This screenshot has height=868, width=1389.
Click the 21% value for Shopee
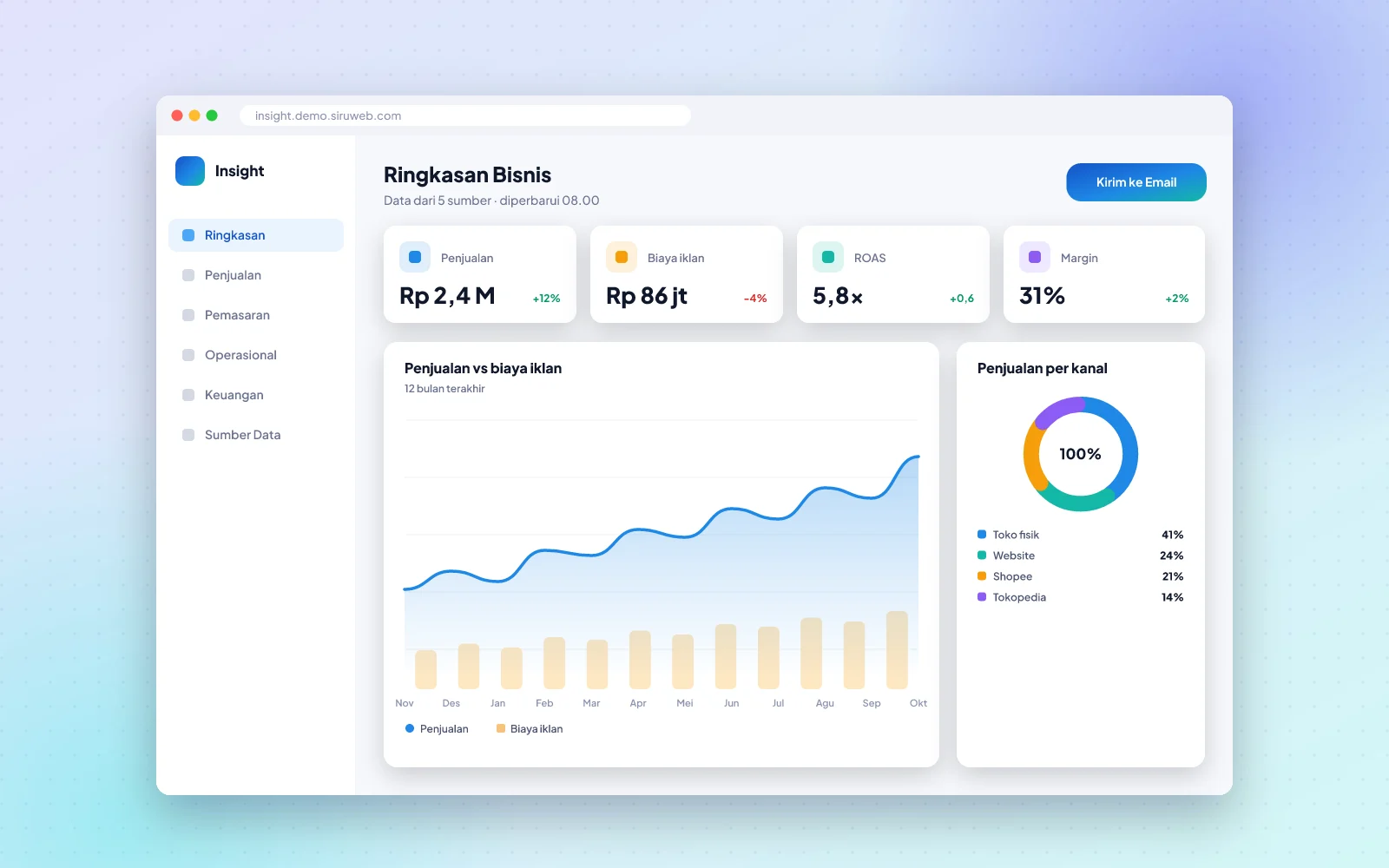coord(1173,576)
